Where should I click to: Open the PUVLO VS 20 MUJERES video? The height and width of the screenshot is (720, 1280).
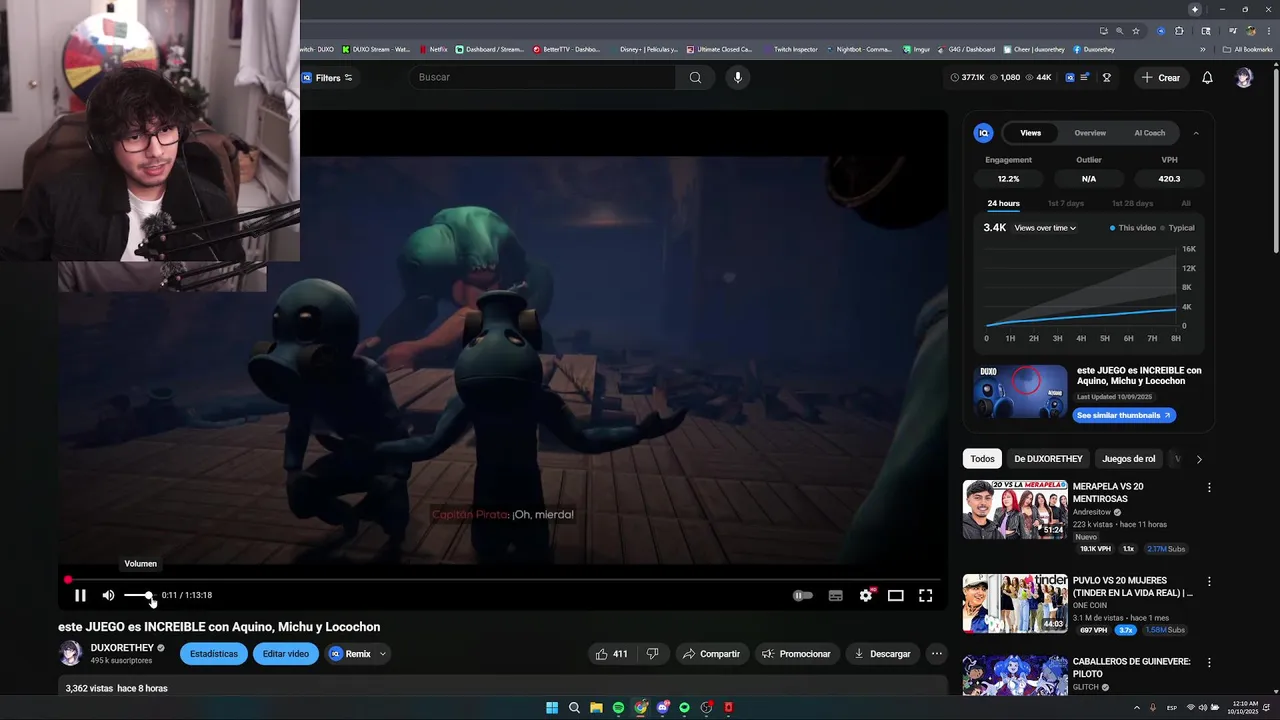1015,603
